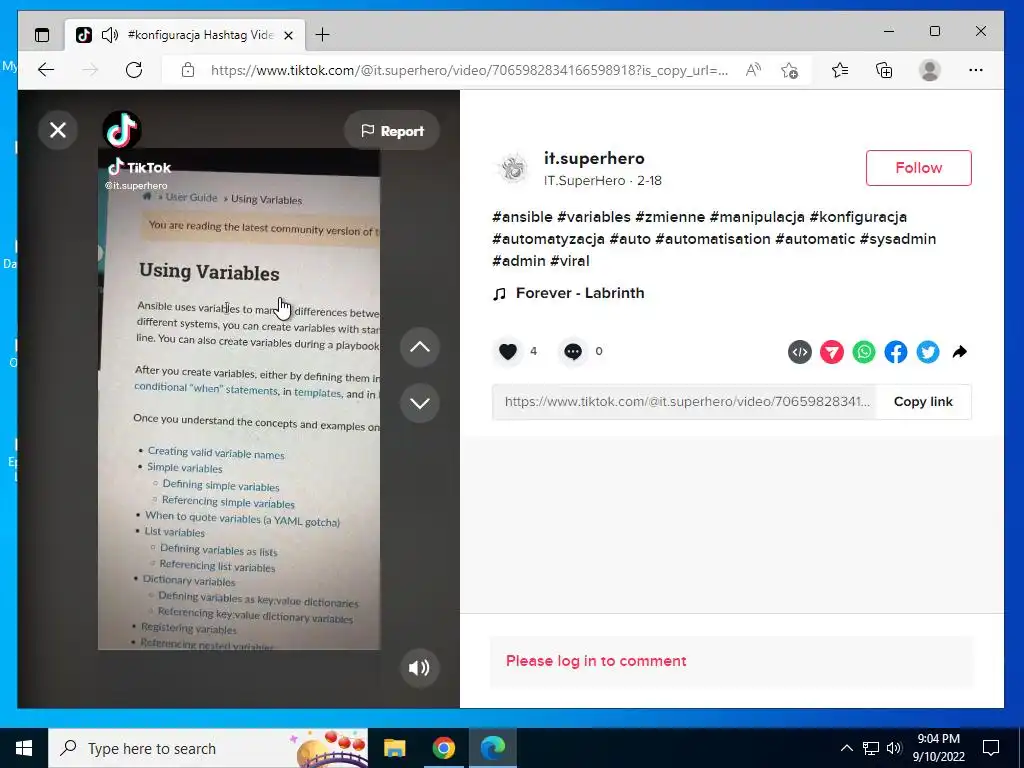Open the #automatyzacja hashtag
Screen dimensions: 1024x768
click(x=549, y=239)
